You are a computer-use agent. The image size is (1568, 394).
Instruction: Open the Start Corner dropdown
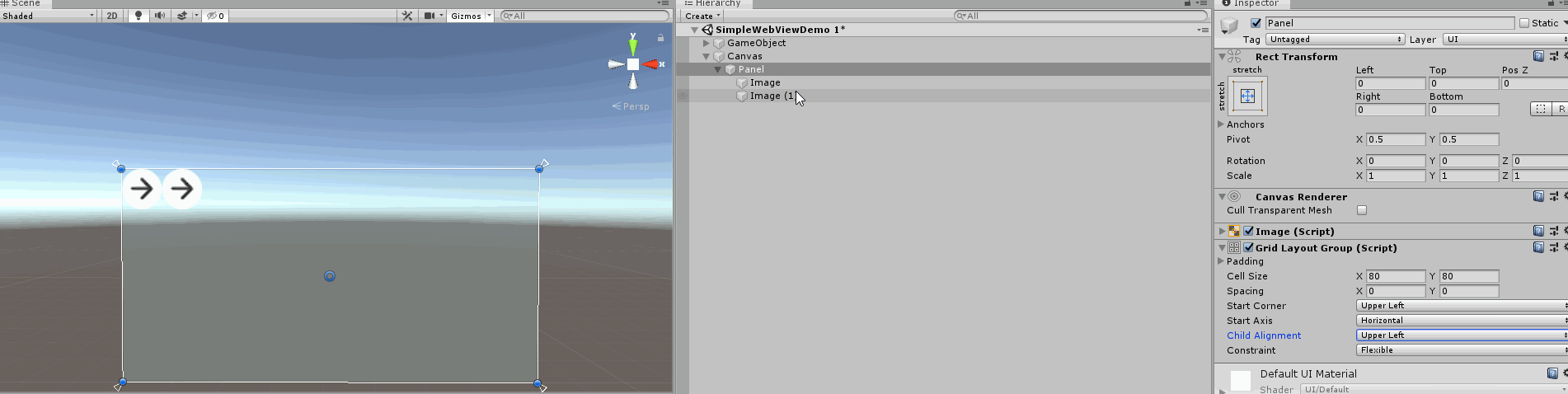(x=1462, y=306)
